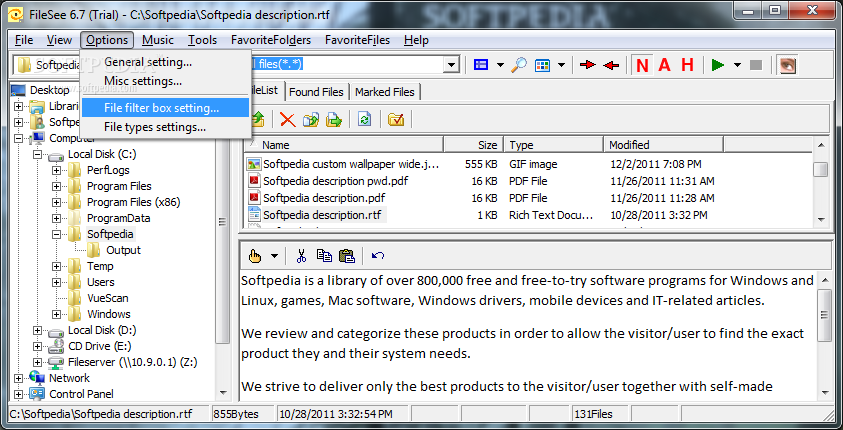Collapse the Local Disk (C:) tree node
This screenshot has width=843, height=430.
pyautogui.click(x=37, y=154)
